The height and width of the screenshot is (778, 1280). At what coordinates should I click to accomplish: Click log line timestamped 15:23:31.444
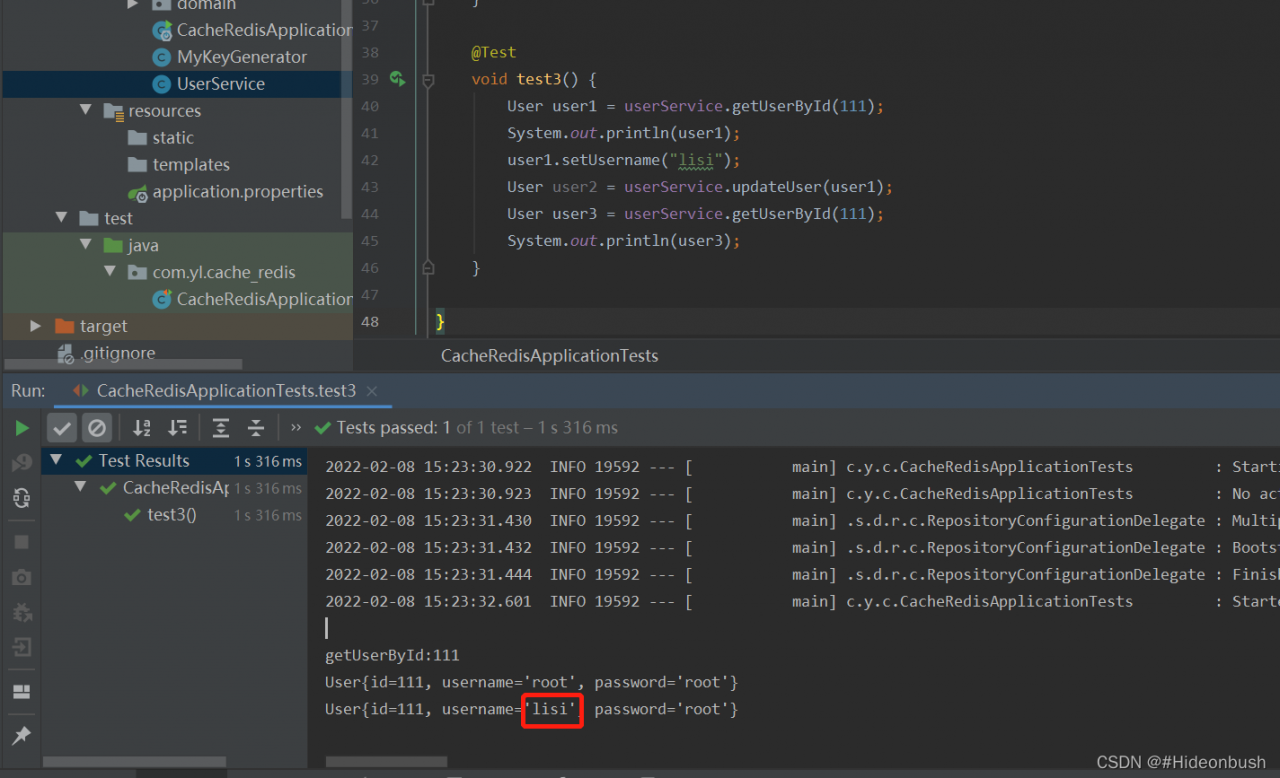click(802, 575)
